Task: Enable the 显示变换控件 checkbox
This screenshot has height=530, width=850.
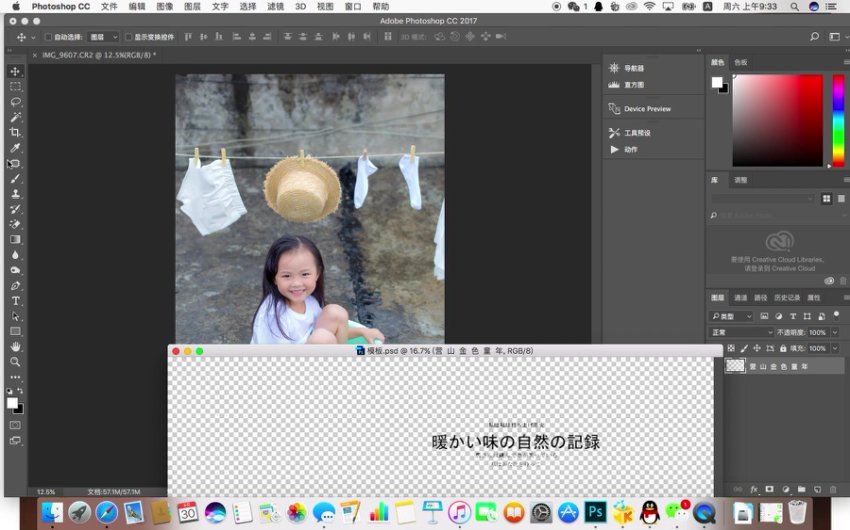Action: pyautogui.click(x=128, y=37)
